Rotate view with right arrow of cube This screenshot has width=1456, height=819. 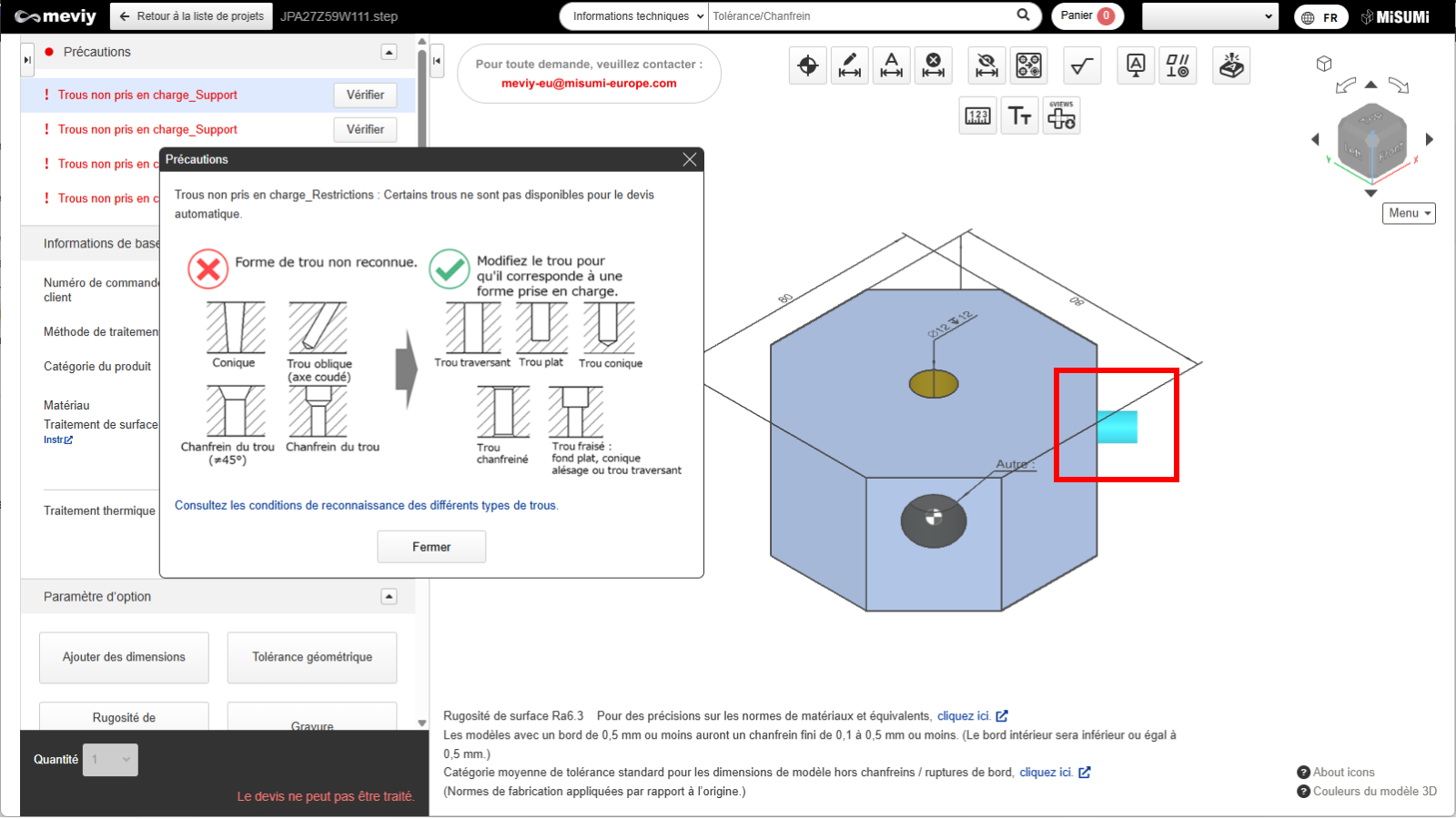coord(1430,139)
